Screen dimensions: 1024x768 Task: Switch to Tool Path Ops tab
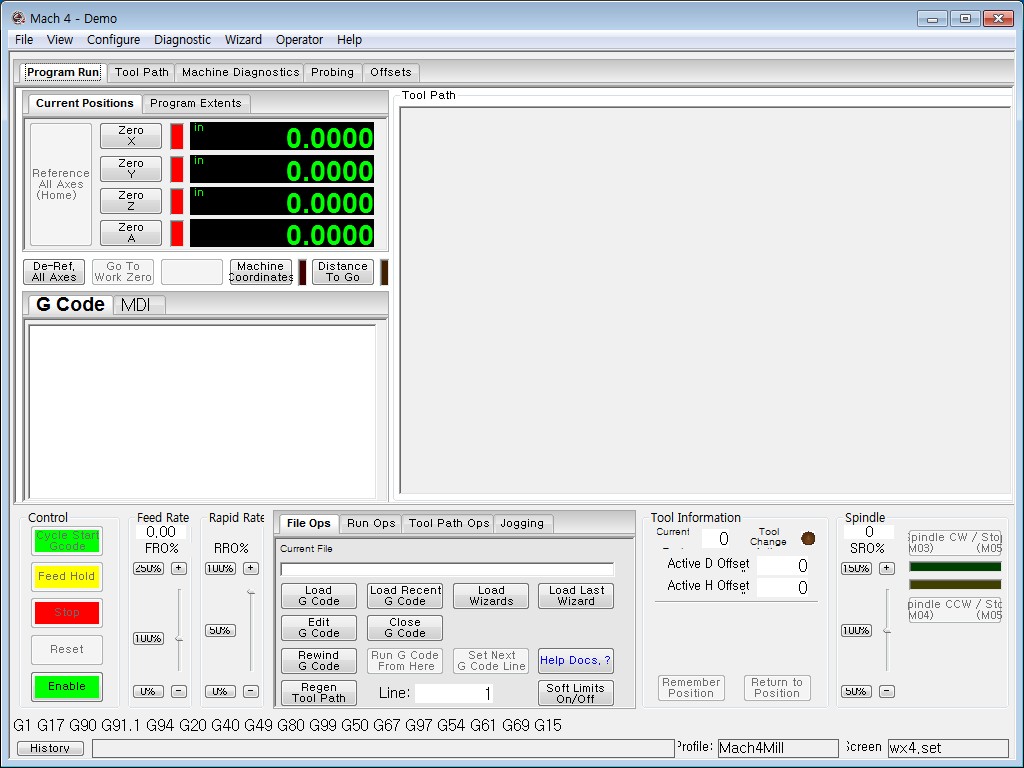coord(449,523)
